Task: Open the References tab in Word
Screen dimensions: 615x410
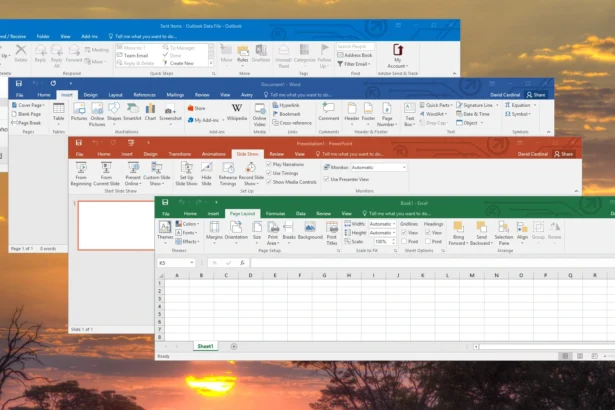Action: (x=144, y=95)
